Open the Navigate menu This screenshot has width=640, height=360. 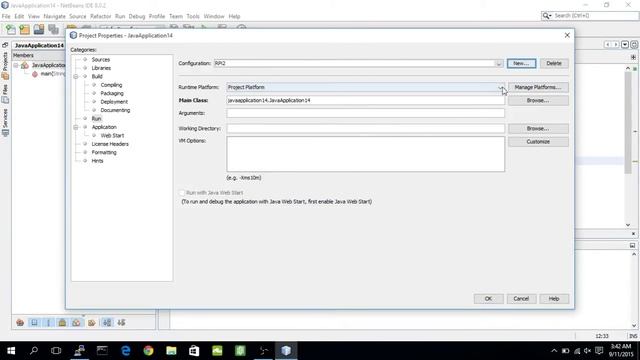(55, 16)
